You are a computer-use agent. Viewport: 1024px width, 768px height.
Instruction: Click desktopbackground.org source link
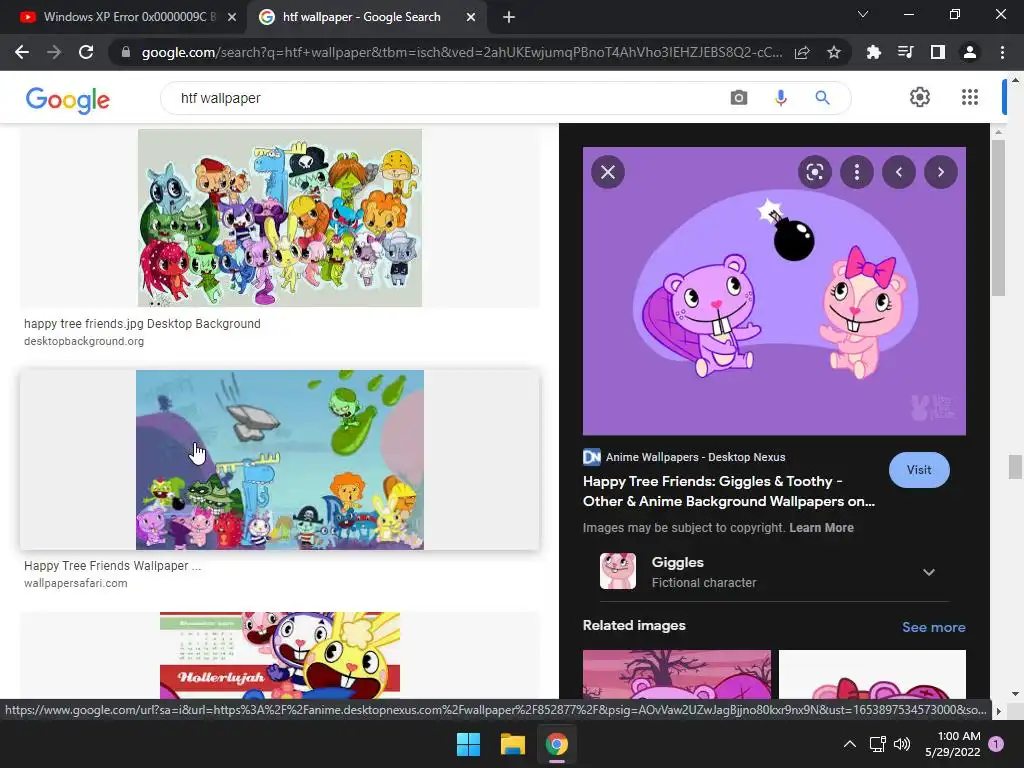pyautogui.click(x=84, y=342)
